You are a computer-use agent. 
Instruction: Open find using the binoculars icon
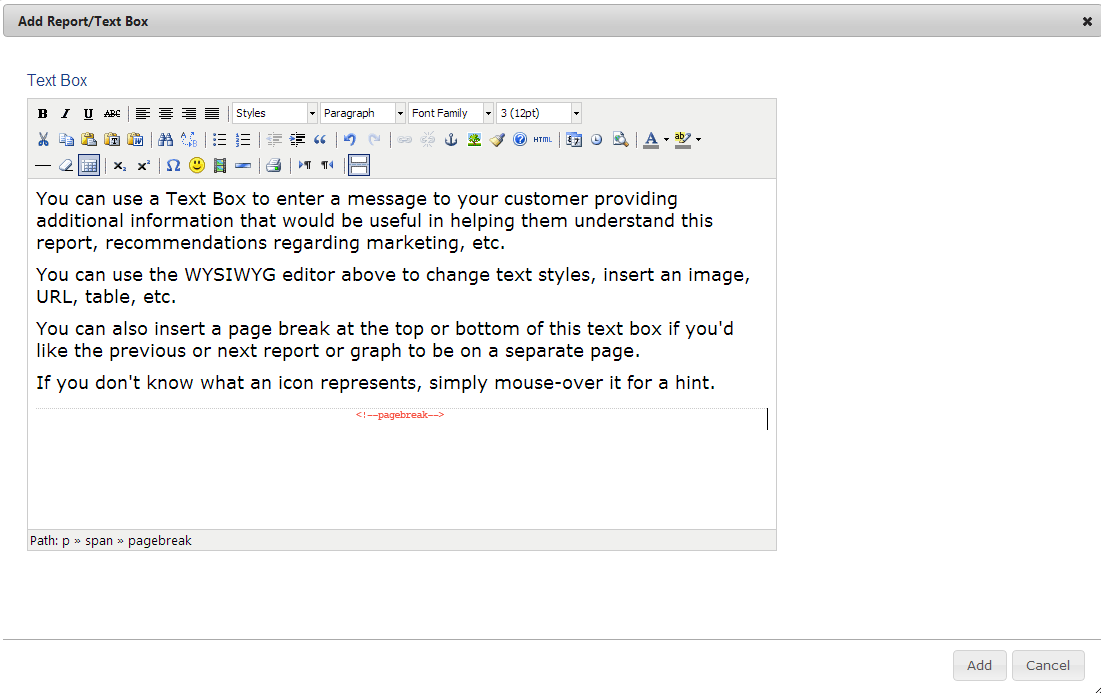coord(166,140)
